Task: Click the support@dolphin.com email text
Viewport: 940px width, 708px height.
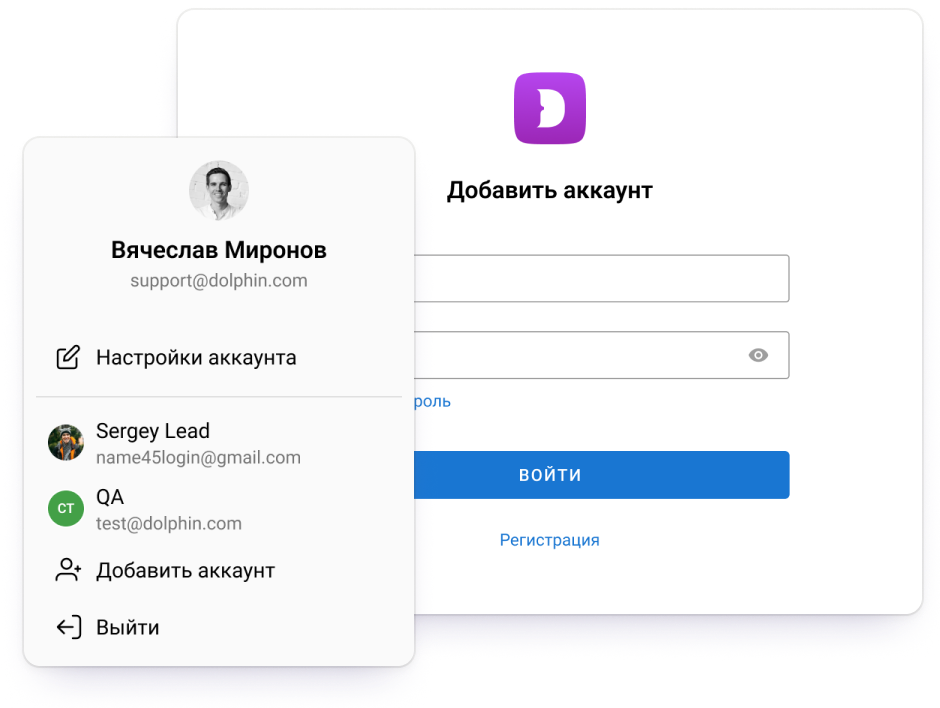Action: [219, 281]
